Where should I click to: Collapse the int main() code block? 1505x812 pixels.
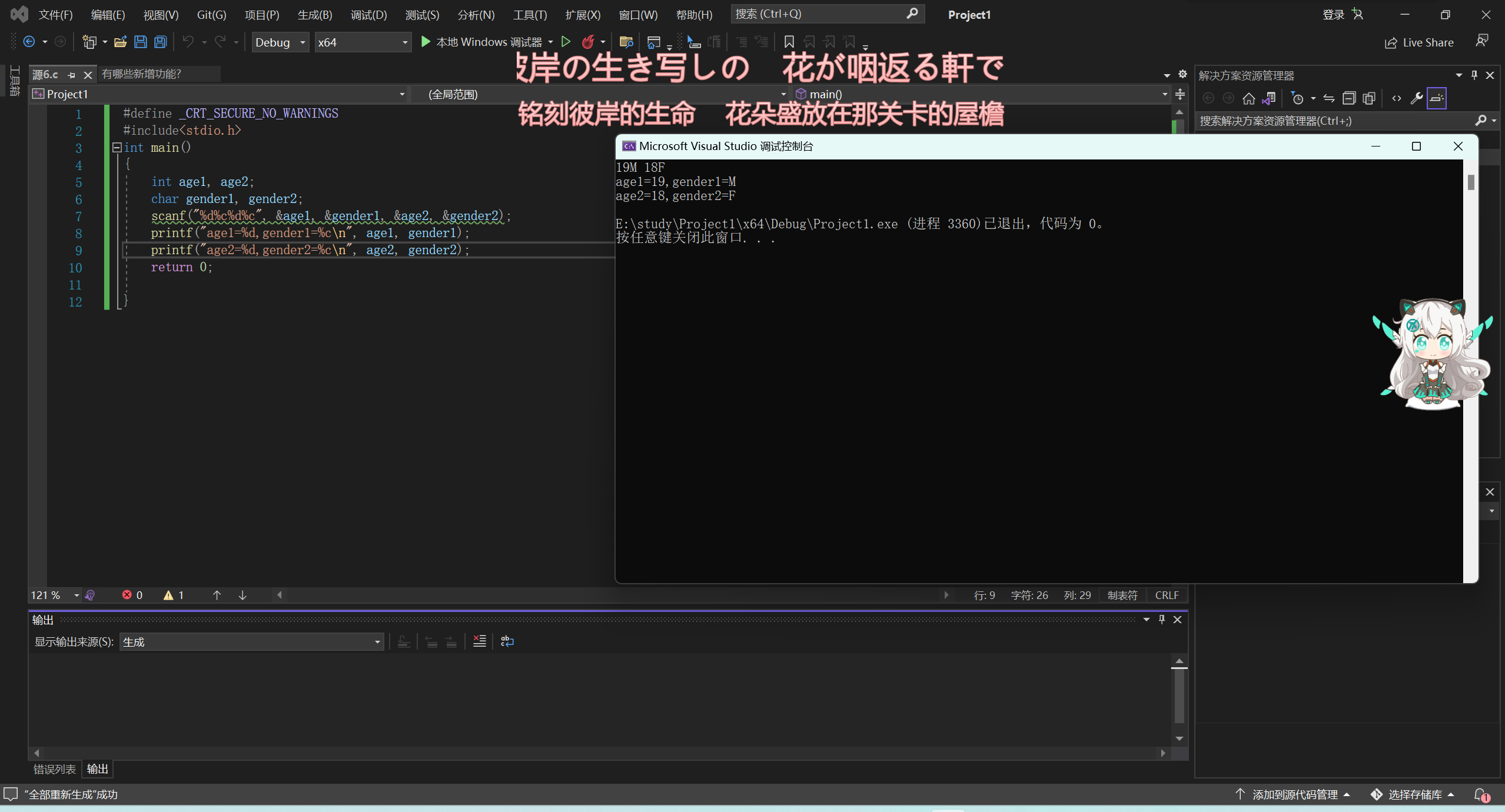point(117,148)
